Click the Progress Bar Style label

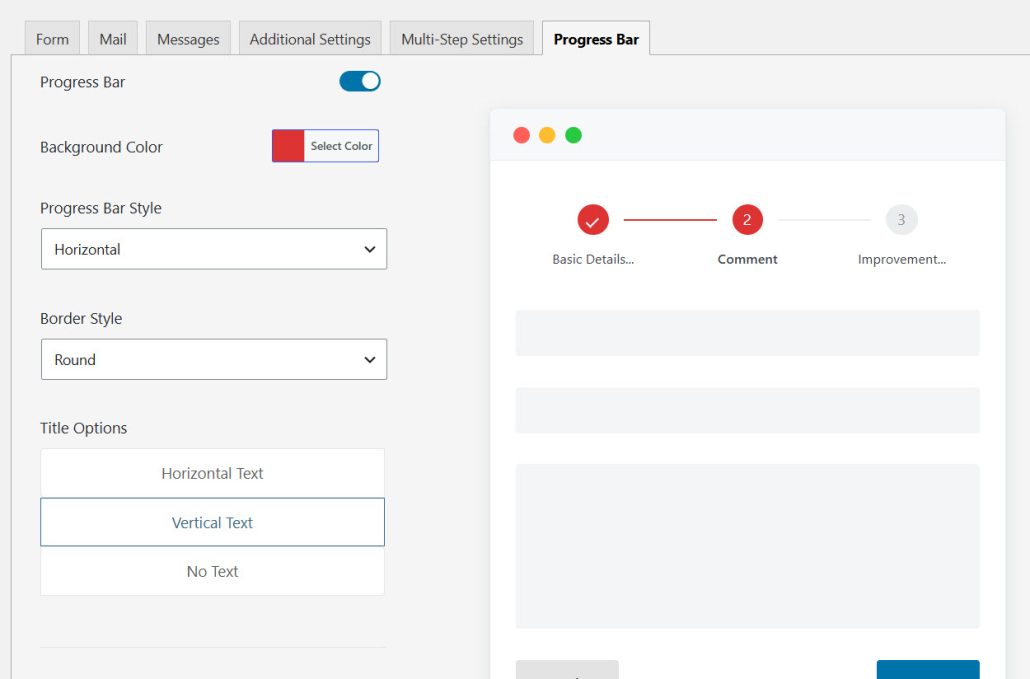coord(101,208)
